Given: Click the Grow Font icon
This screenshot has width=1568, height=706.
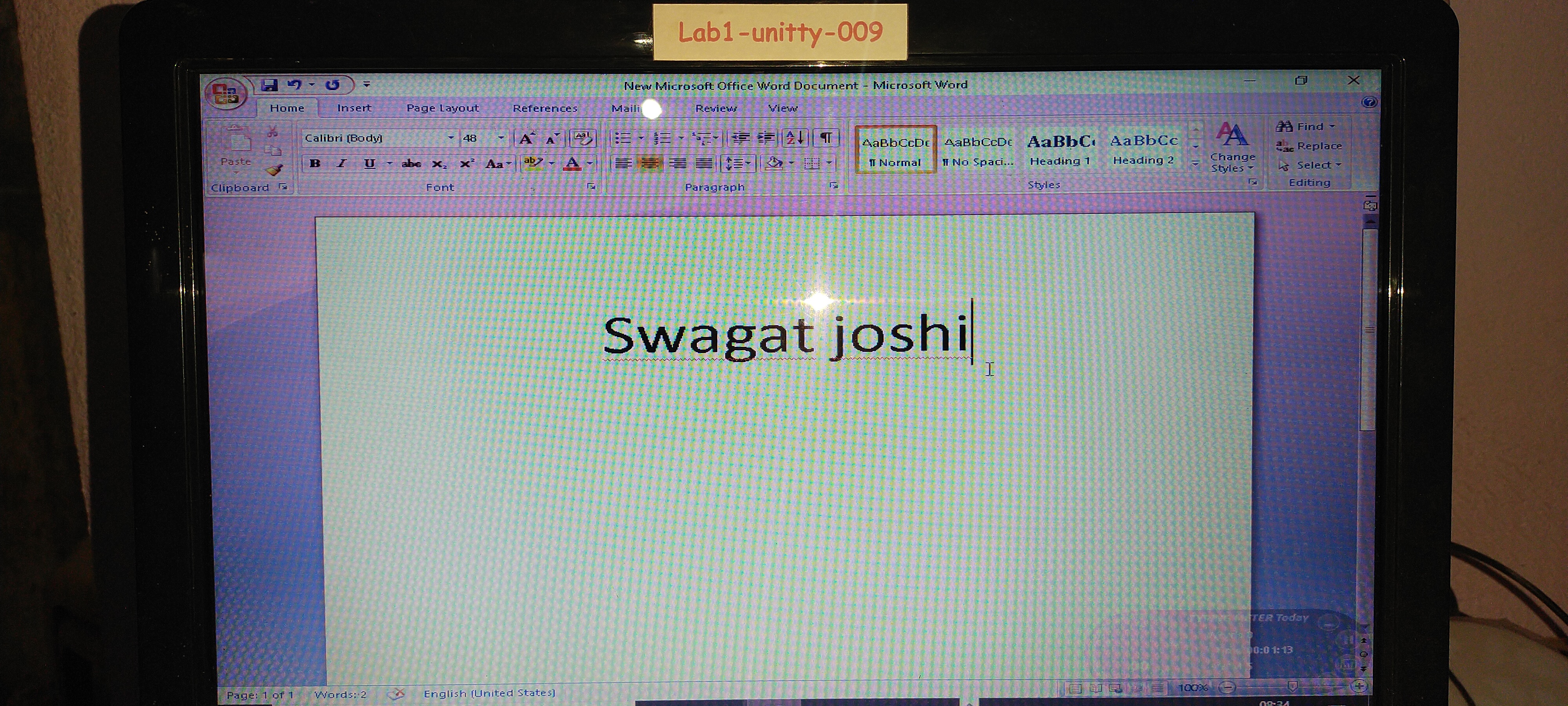Looking at the screenshot, I should coord(526,139).
